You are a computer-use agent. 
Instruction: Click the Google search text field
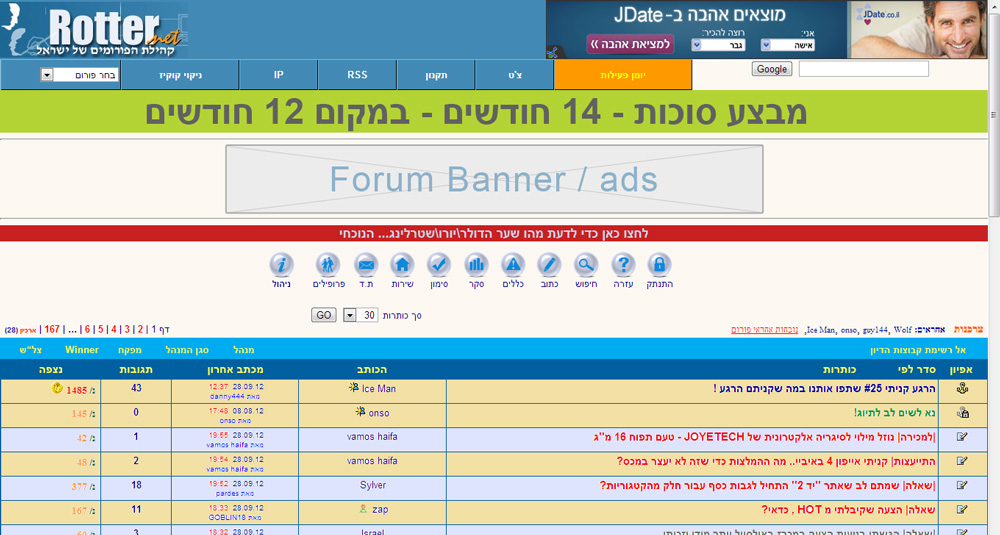[x=863, y=69]
